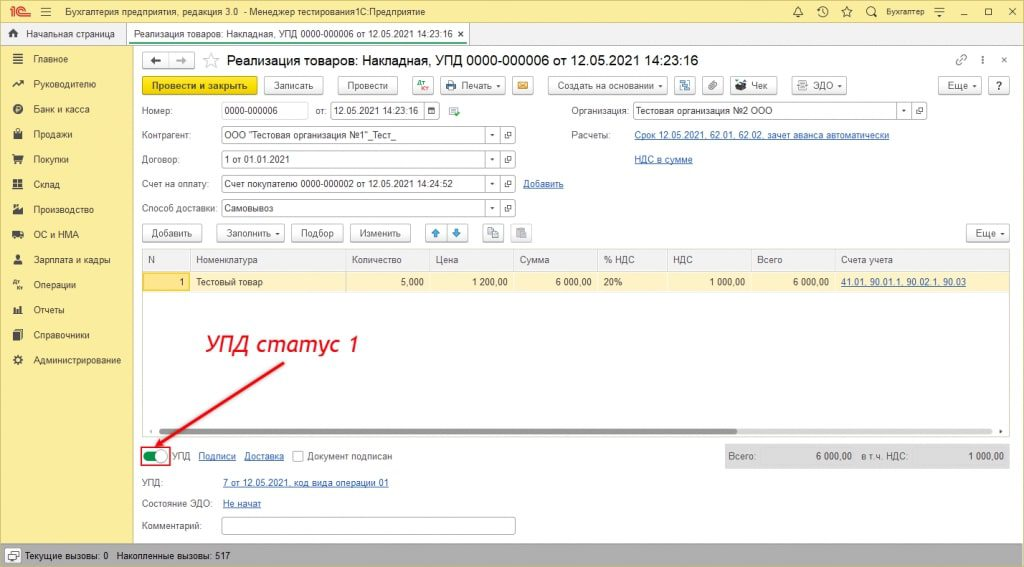Open the Создать на основании dropdown

pos(608,86)
